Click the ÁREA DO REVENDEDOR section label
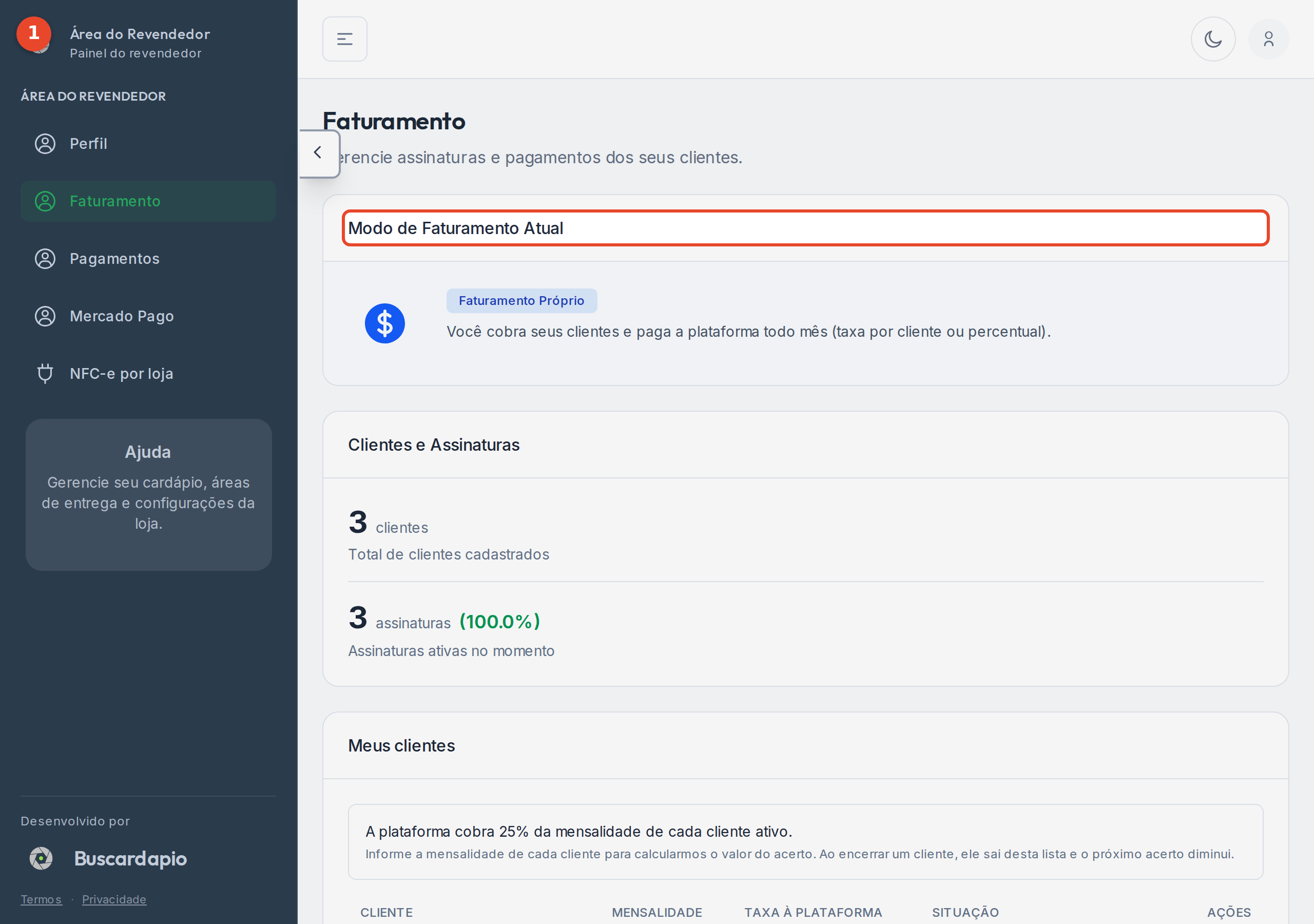The height and width of the screenshot is (924, 1314). [x=93, y=96]
